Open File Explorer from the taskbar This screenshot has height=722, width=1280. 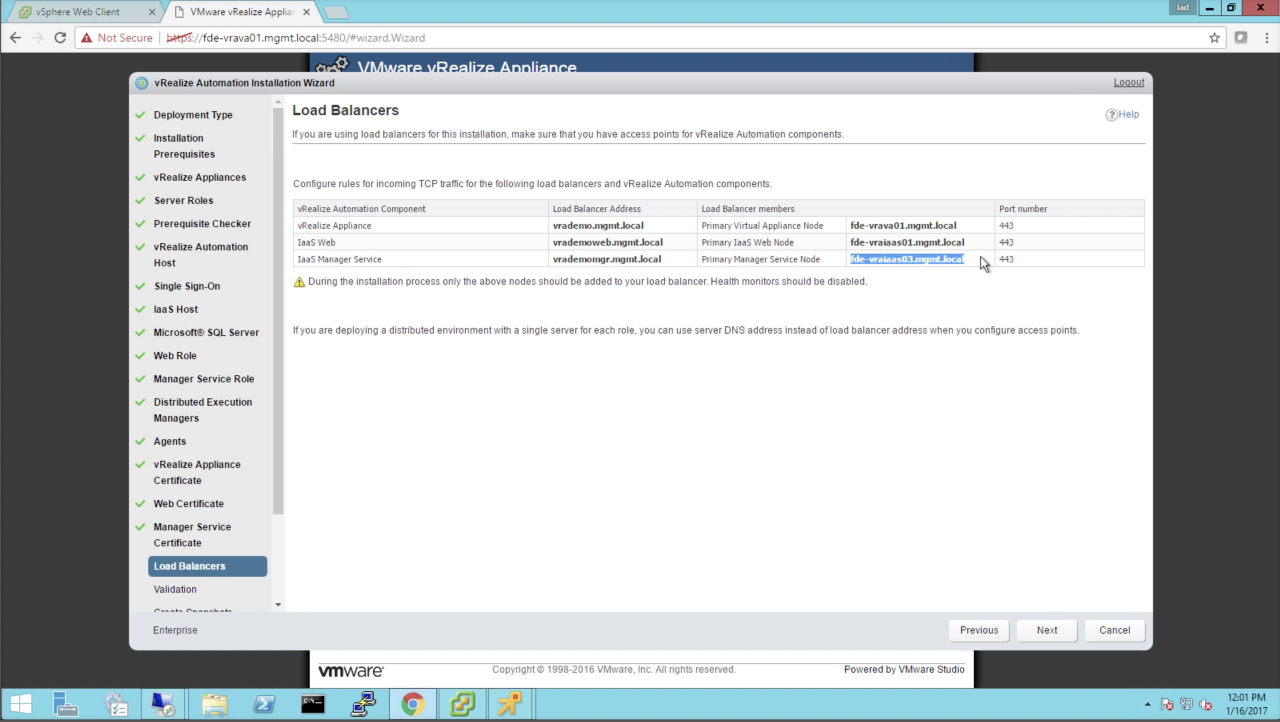point(215,704)
